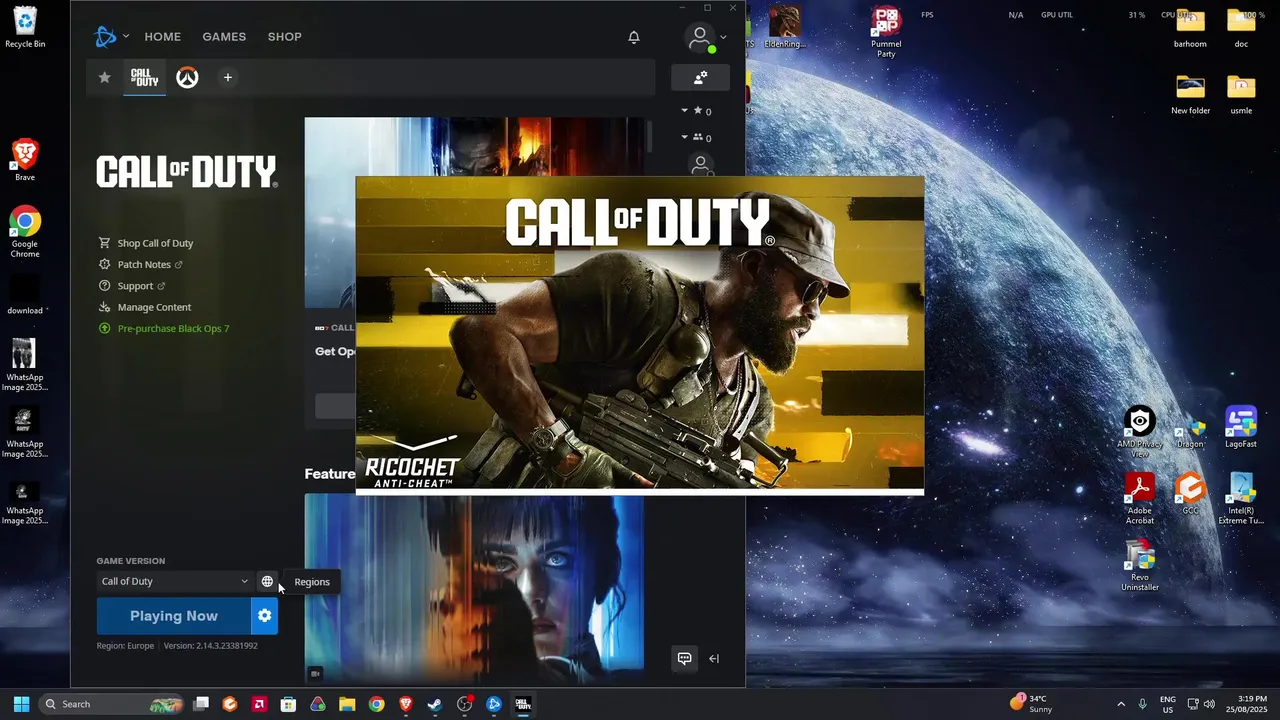
Task: Click the Call of Duty splash screen
Action: (640, 335)
